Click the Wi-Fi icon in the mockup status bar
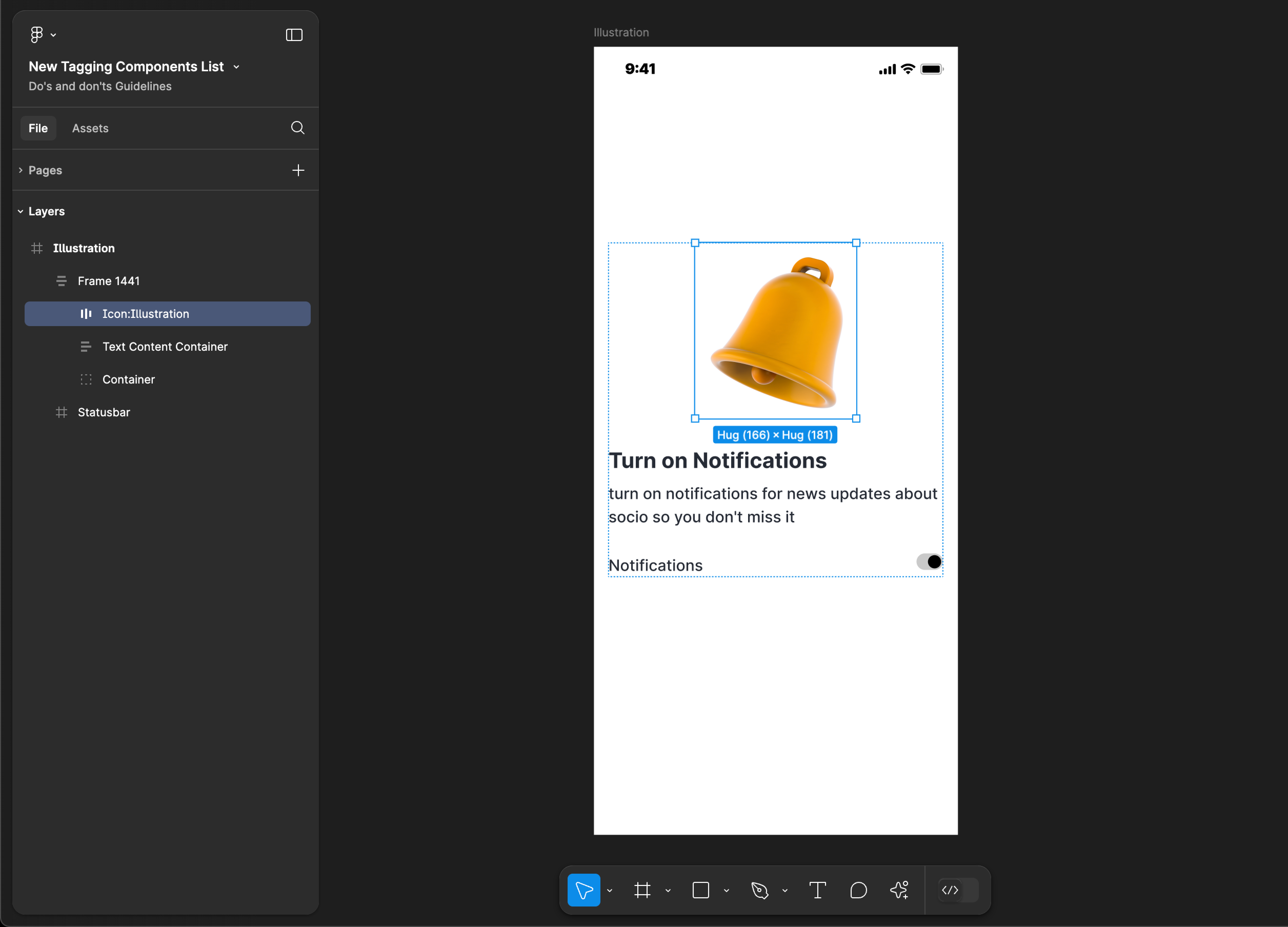The image size is (1288, 927). [x=908, y=69]
